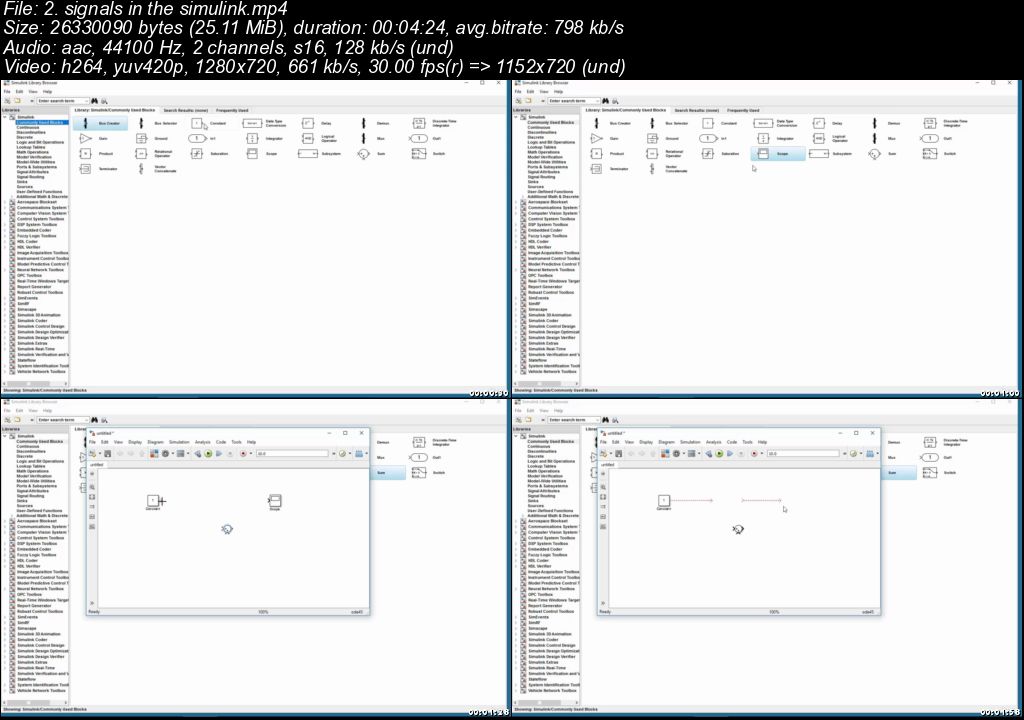Image resolution: width=1024 pixels, height=720 pixels.
Task: Open search term dropdown in top-right frame
Action: tap(597, 101)
